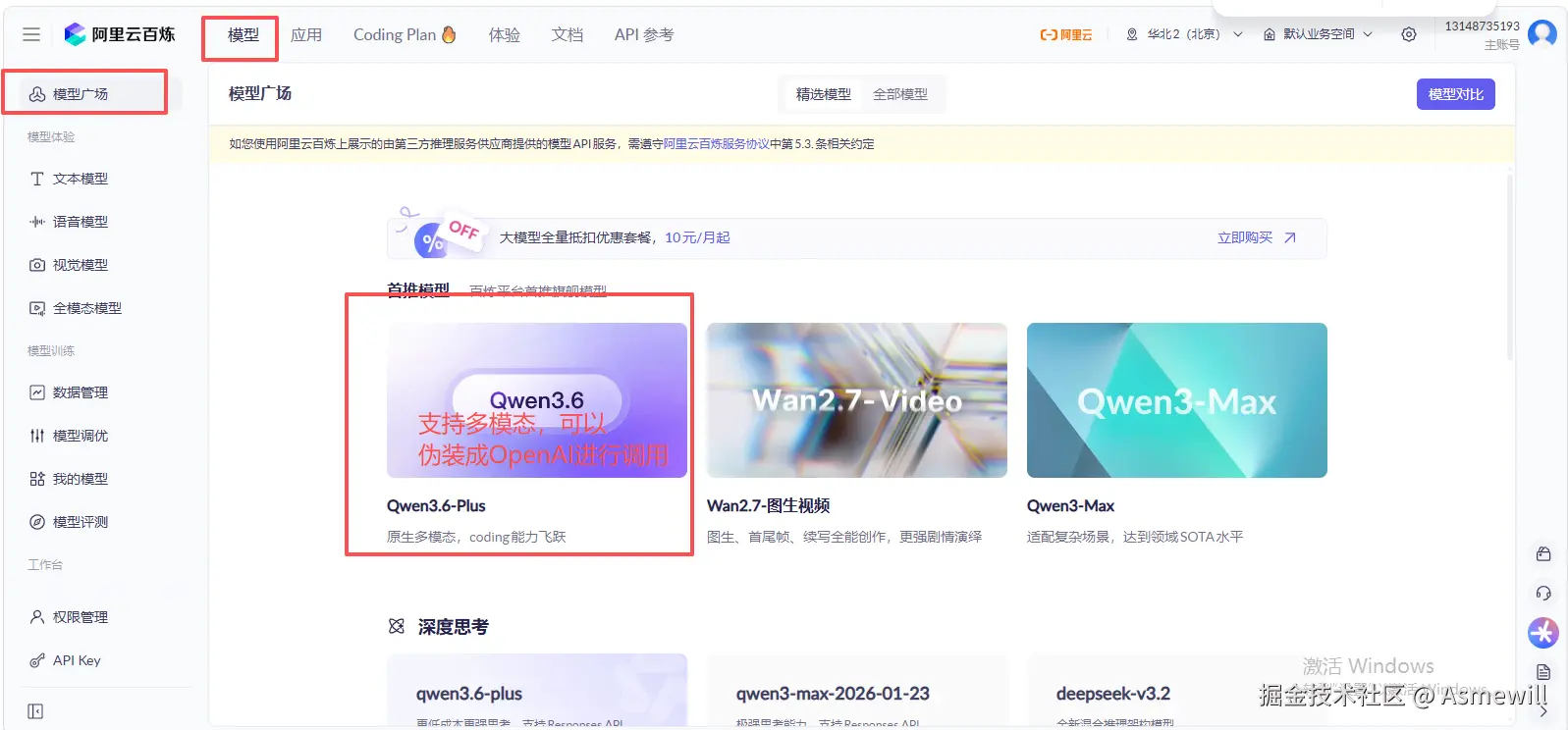The width and height of the screenshot is (1568, 730).
Task: Click the location pin icon by 华北2
Action: [1132, 34]
